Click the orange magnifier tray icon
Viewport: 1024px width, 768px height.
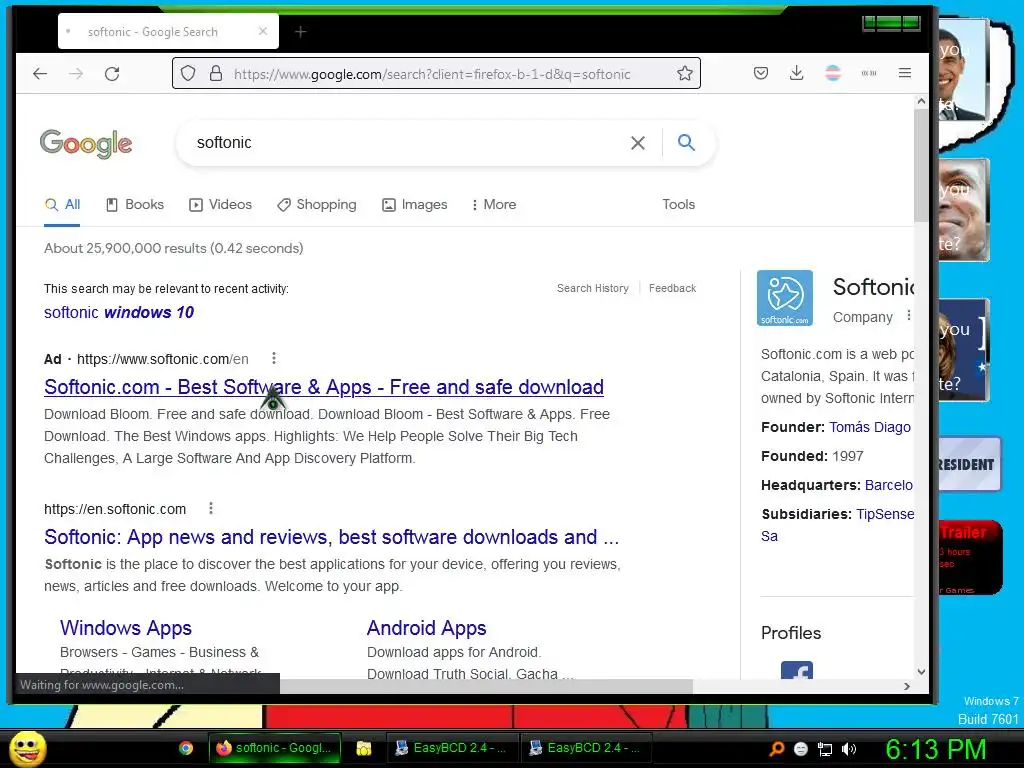pos(776,748)
